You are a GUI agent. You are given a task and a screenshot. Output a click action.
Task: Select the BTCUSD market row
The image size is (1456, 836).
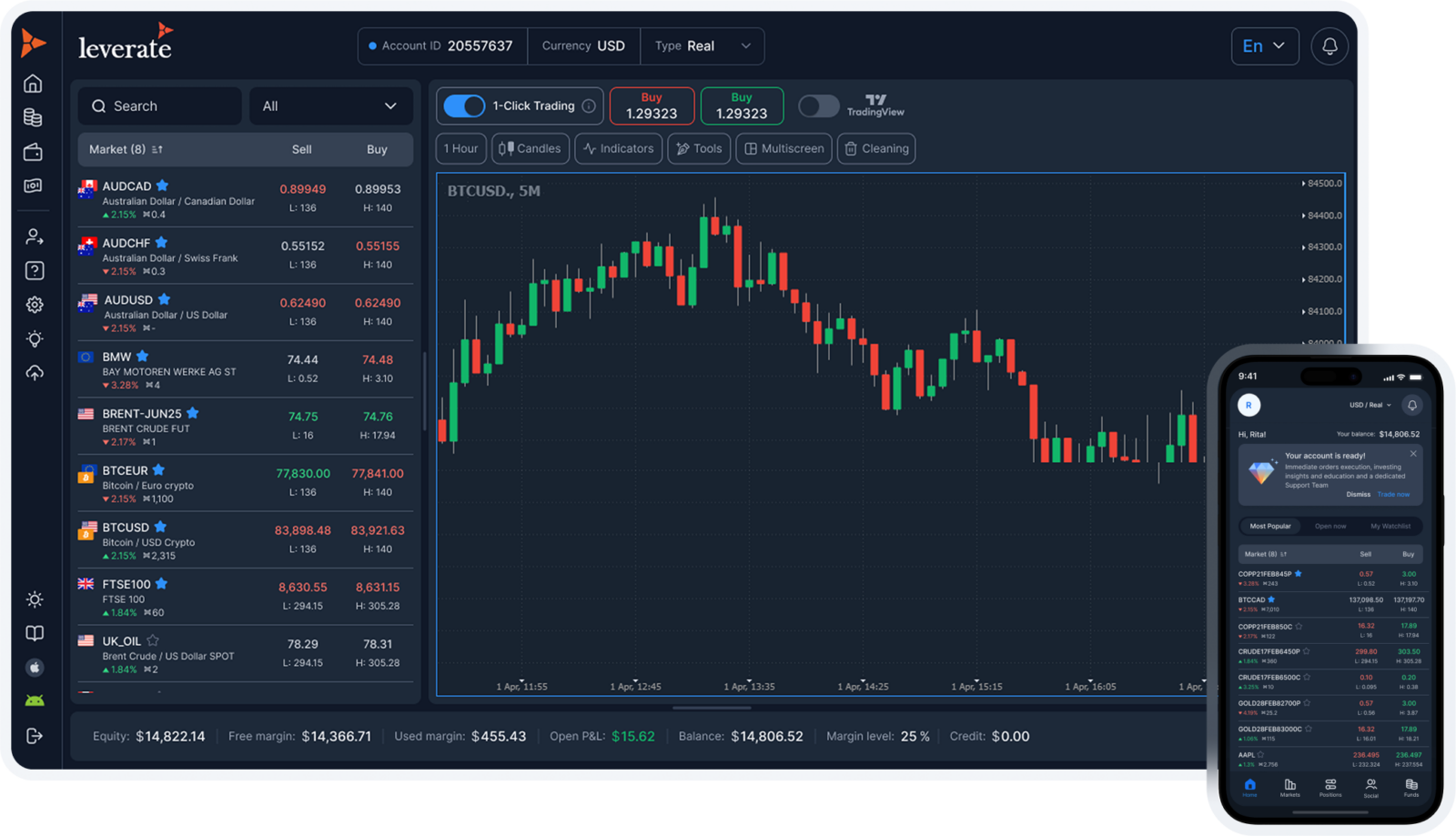pos(245,540)
